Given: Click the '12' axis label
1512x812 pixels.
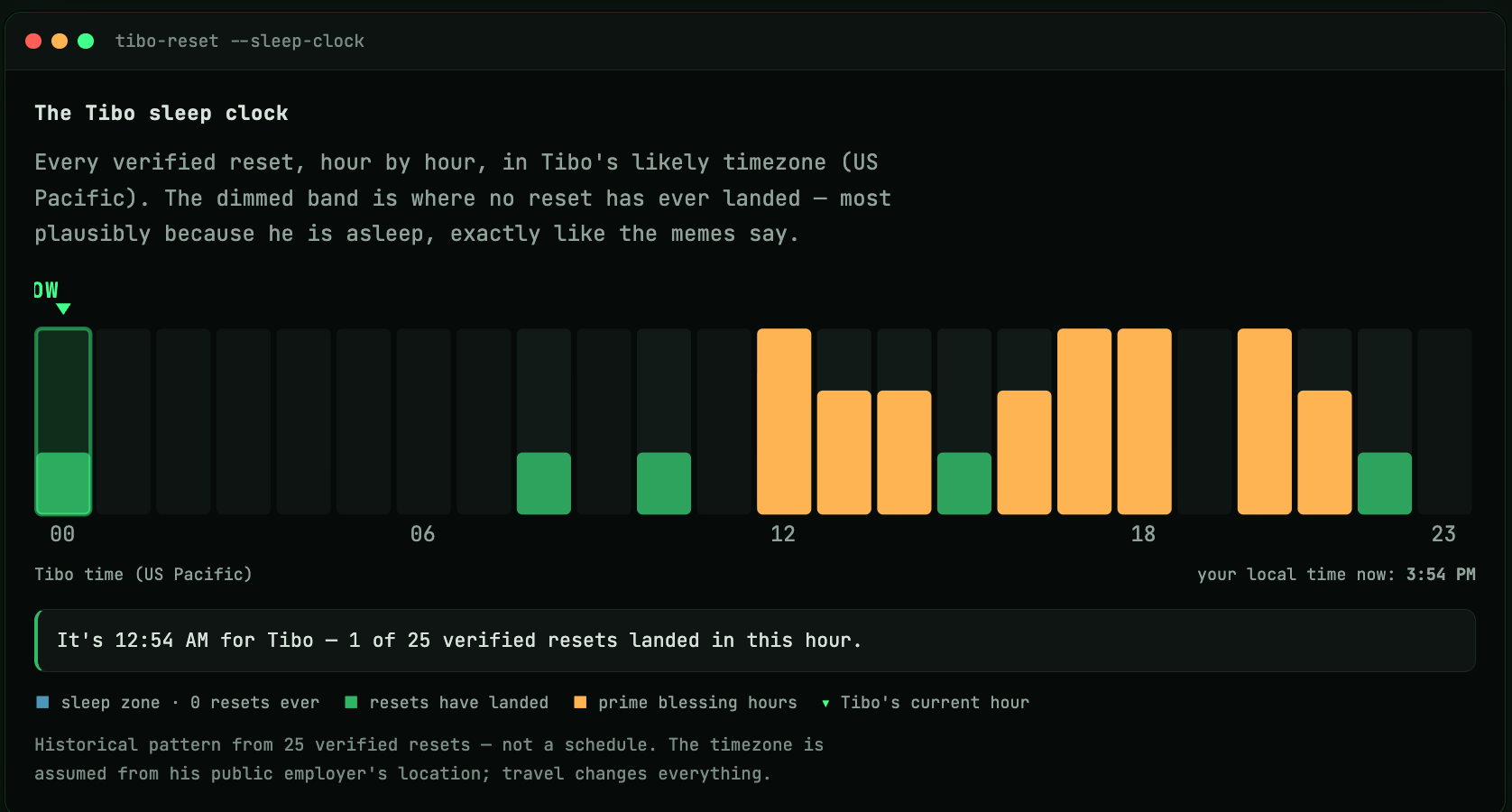Looking at the screenshot, I should click(x=783, y=534).
